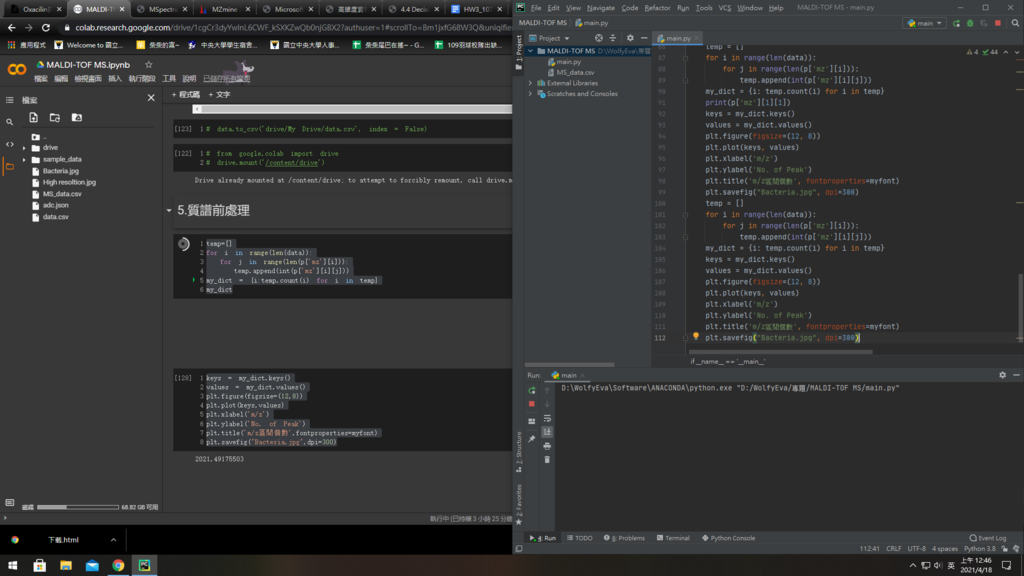Expand the sample_data folder in Colab

(x=24, y=159)
